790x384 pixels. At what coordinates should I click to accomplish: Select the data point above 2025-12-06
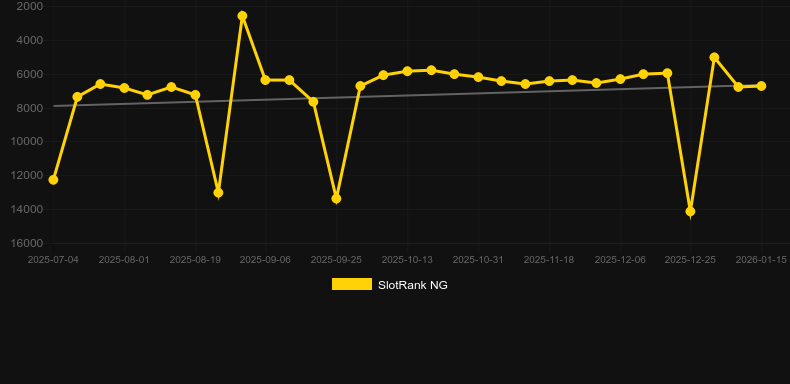[620, 79]
